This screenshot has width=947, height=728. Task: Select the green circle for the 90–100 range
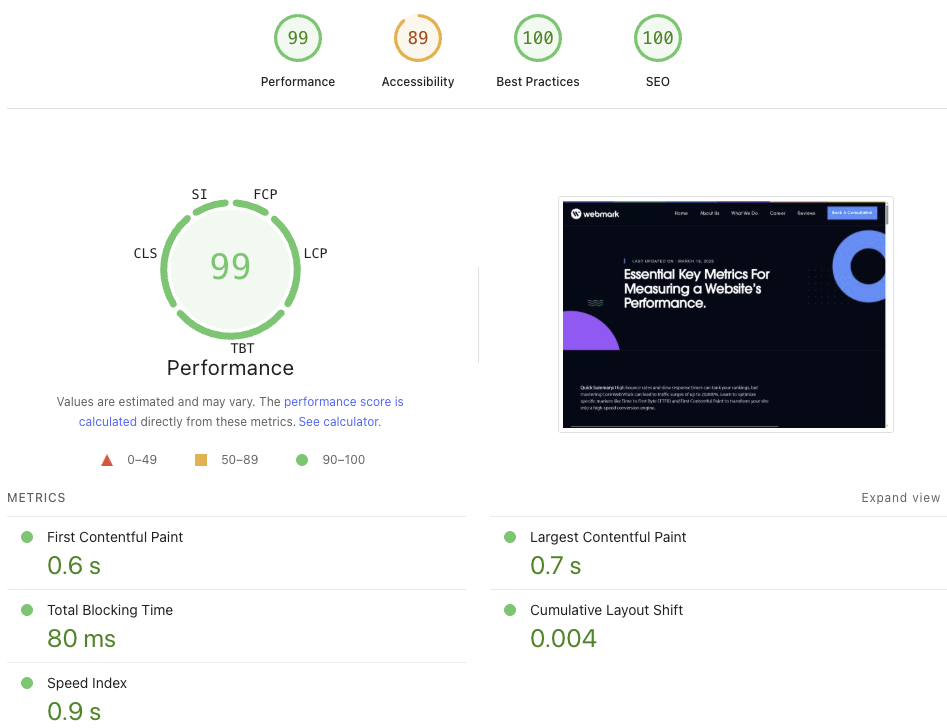(302, 459)
